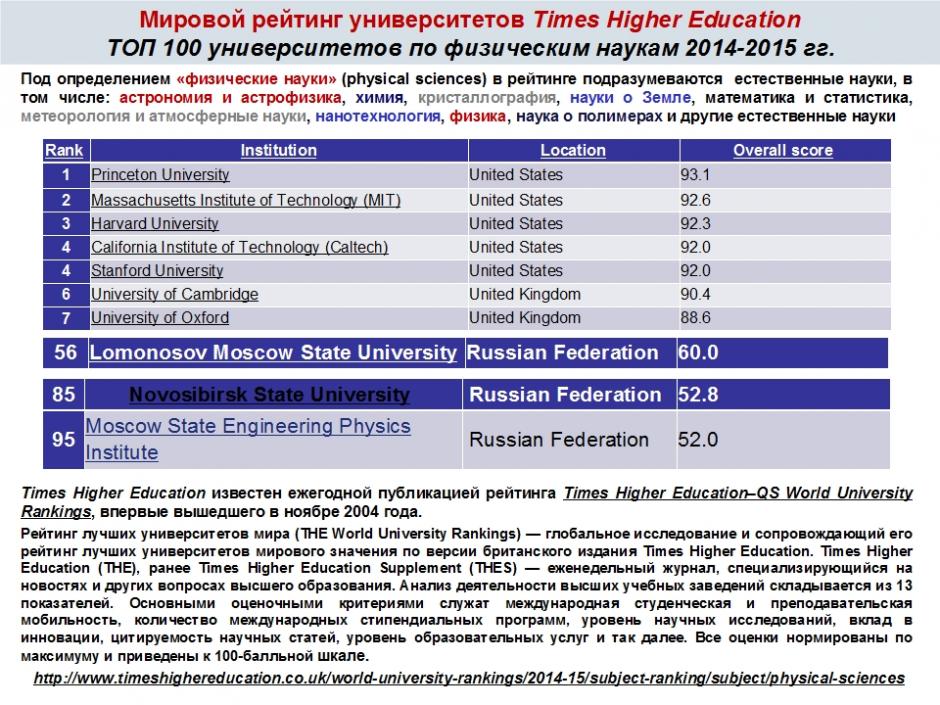This screenshot has width=940, height=705.
Task: Click the Stanford University link
Action: (157, 271)
